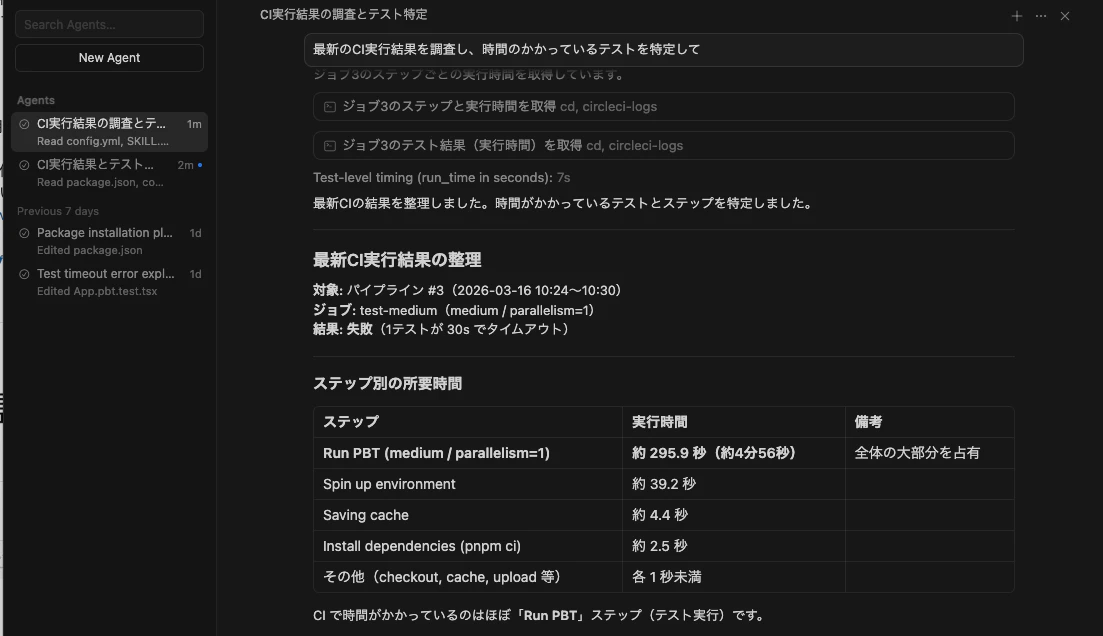Click the subtitle Read config.yml, SKILL....

[103, 141]
